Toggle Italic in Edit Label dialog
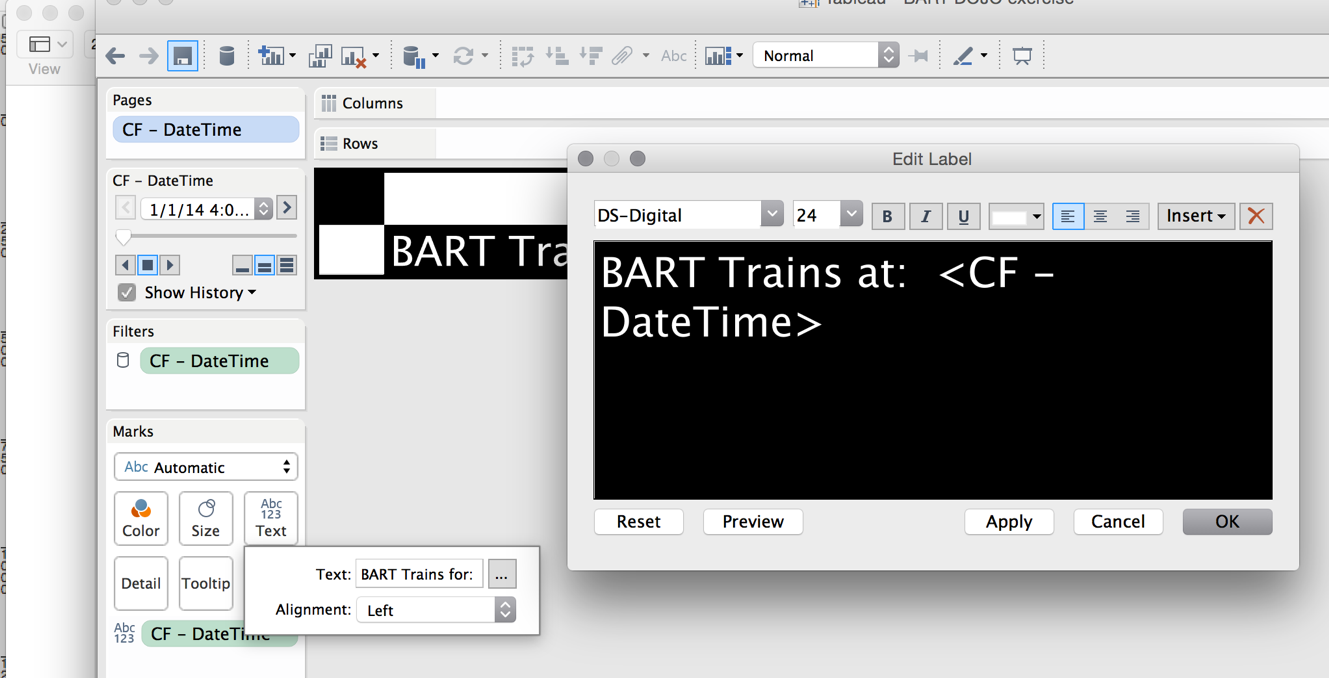Image resolution: width=1329 pixels, height=678 pixels. coord(925,216)
